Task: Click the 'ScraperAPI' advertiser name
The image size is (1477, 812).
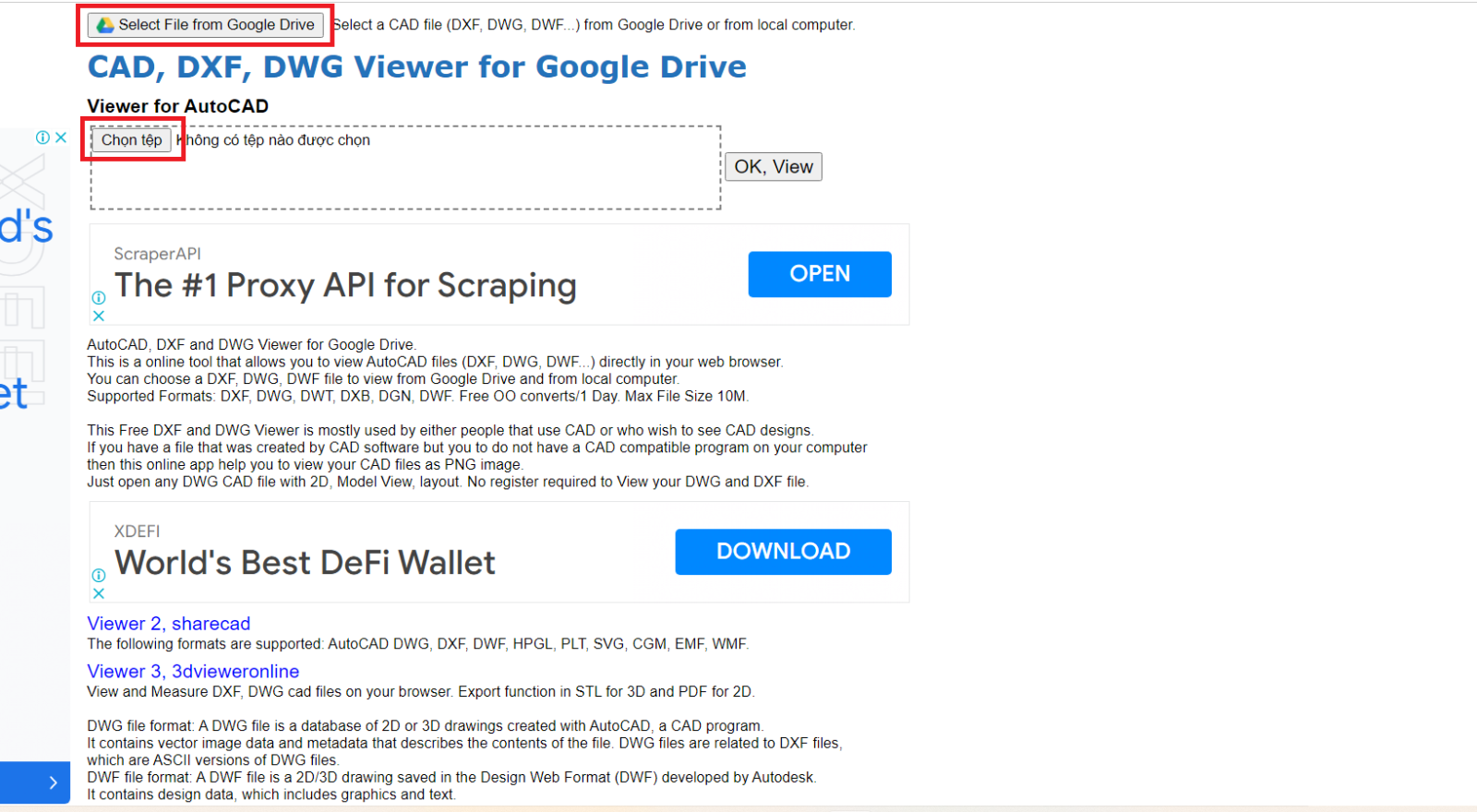Action: (158, 254)
